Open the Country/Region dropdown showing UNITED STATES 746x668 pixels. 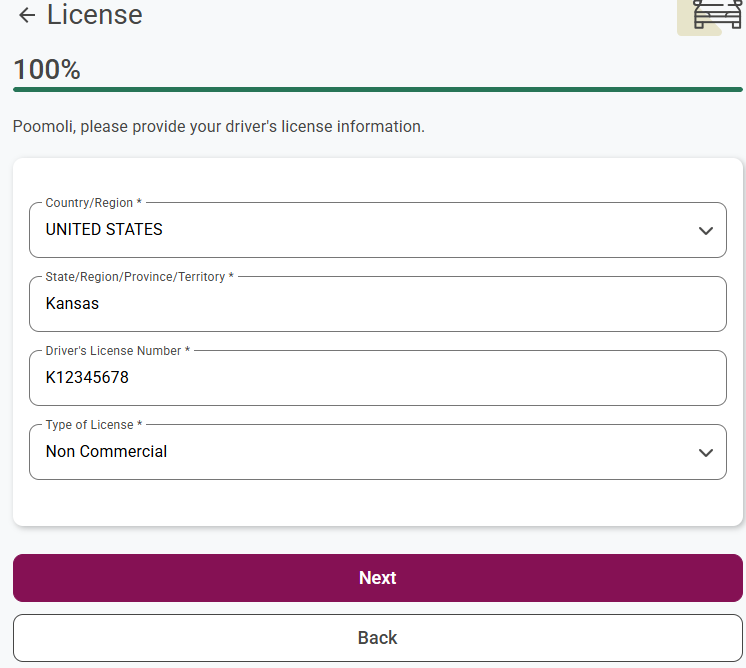(x=378, y=230)
